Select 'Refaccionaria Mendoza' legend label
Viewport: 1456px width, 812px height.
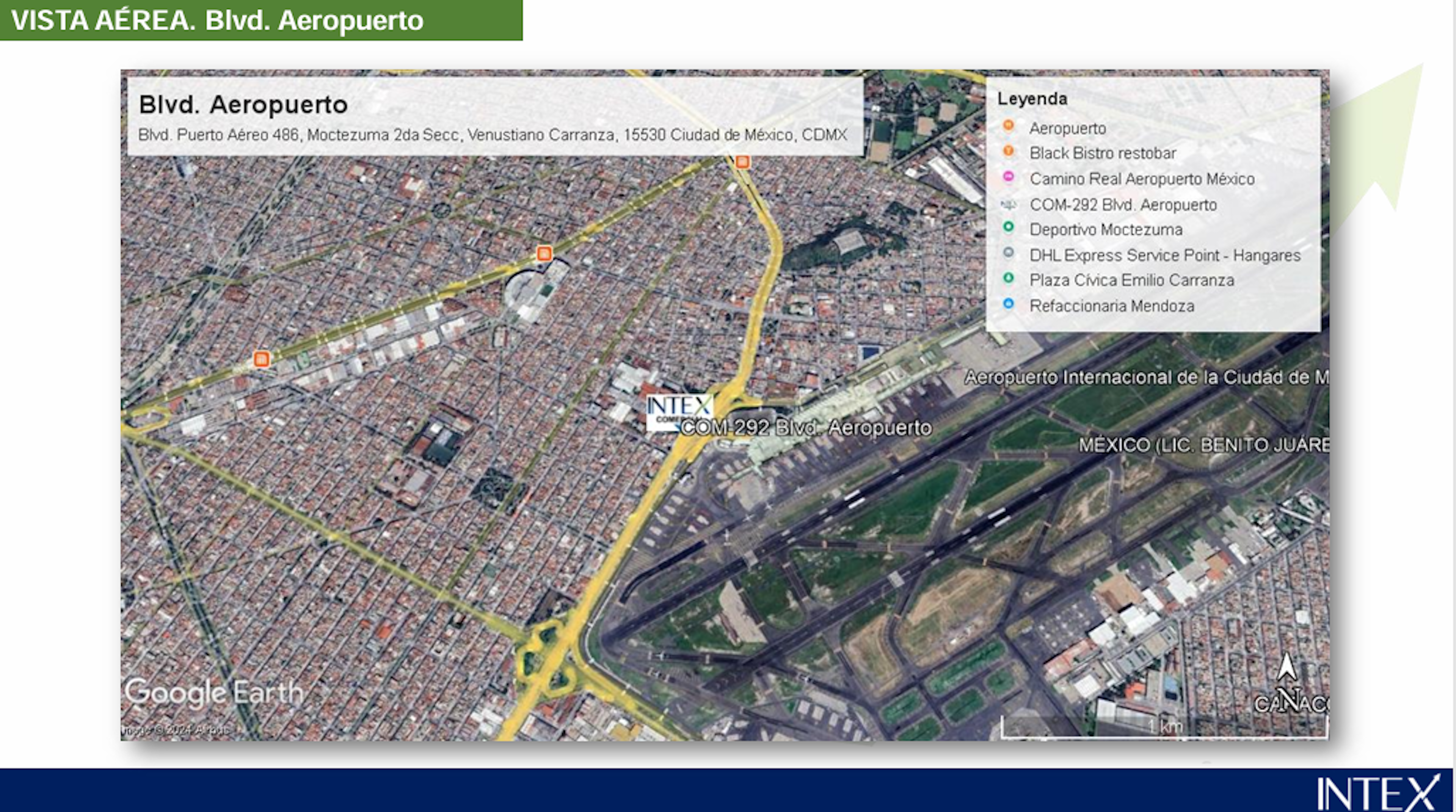point(1112,306)
